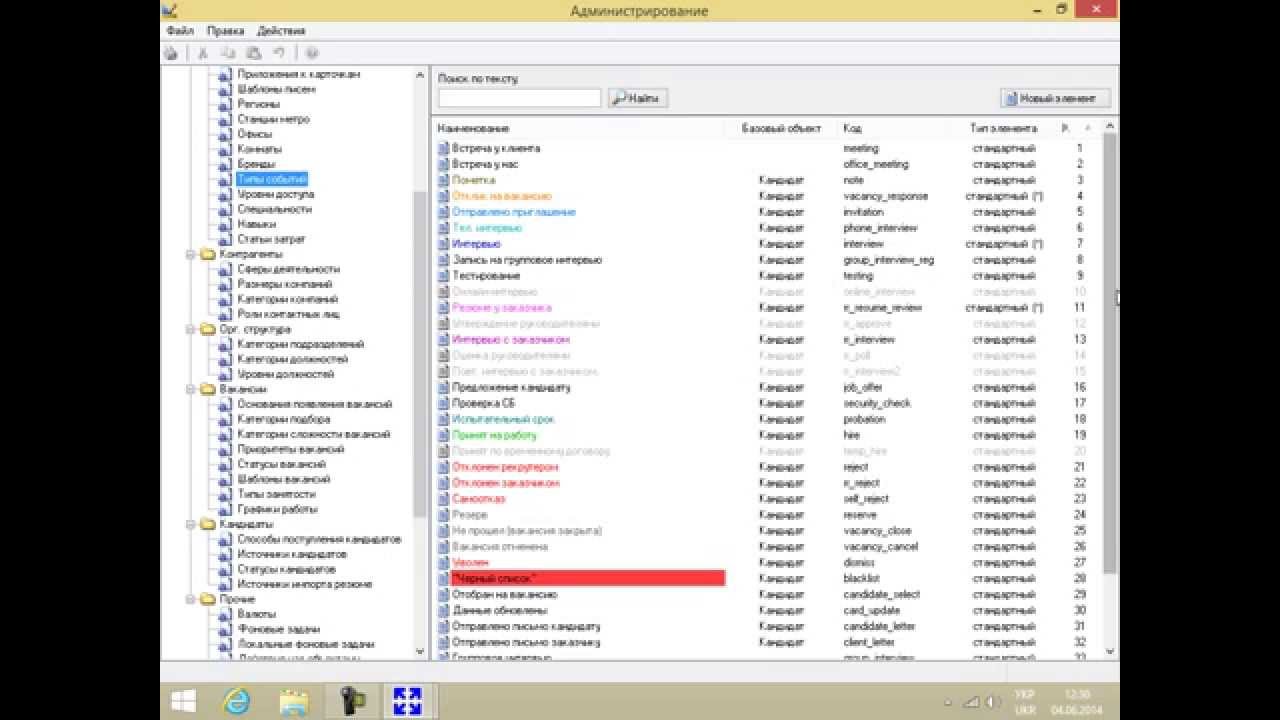Select 'Типы событий' in the tree
The height and width of the screenshot is (720, 1280).
(272, 179)
